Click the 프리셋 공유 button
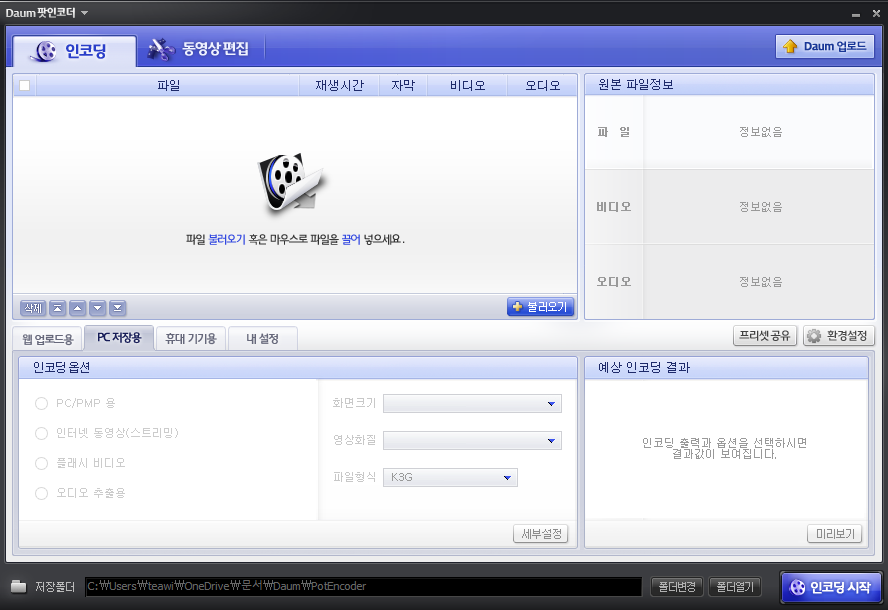The width and height of the screenshot is (888, 610). pos(765,336)
